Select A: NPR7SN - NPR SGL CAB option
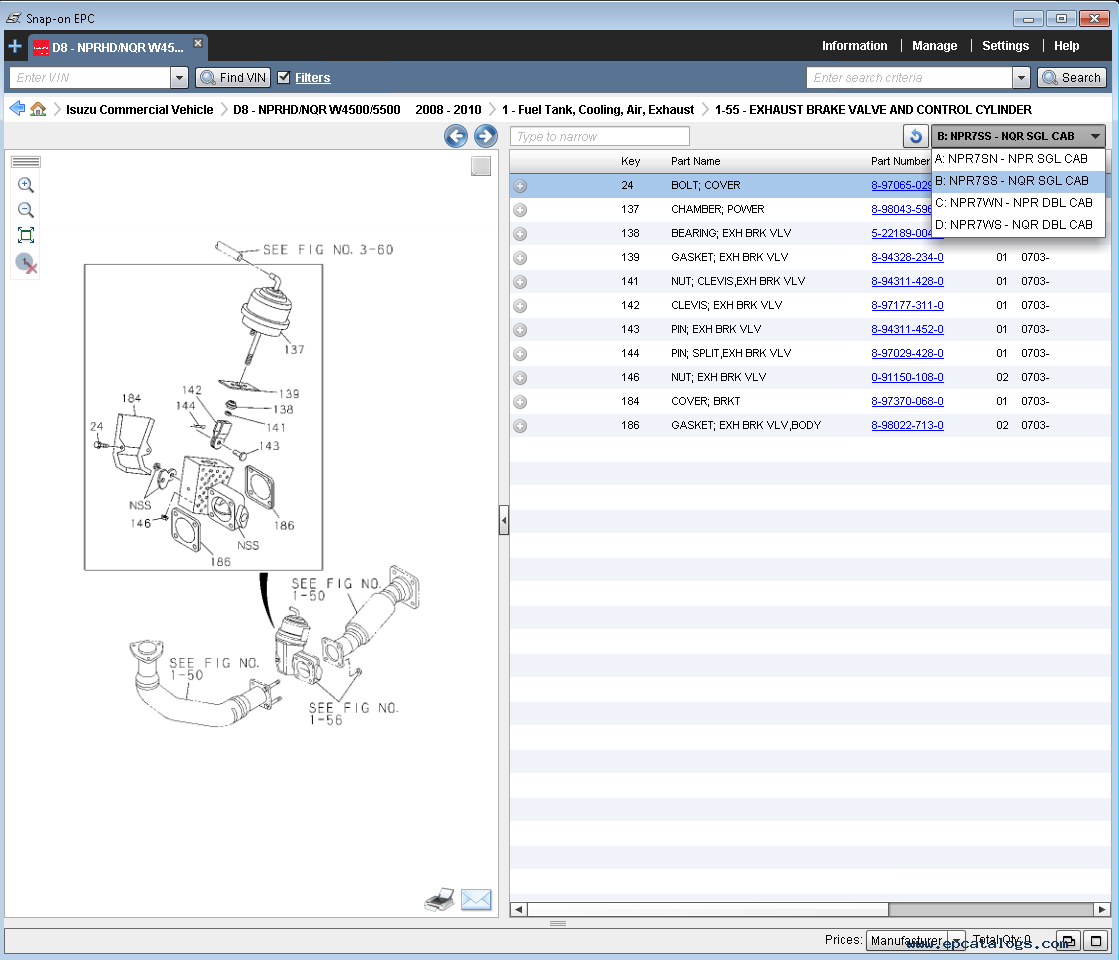This screenshot has height=960, width=1119. (1018, 158)
